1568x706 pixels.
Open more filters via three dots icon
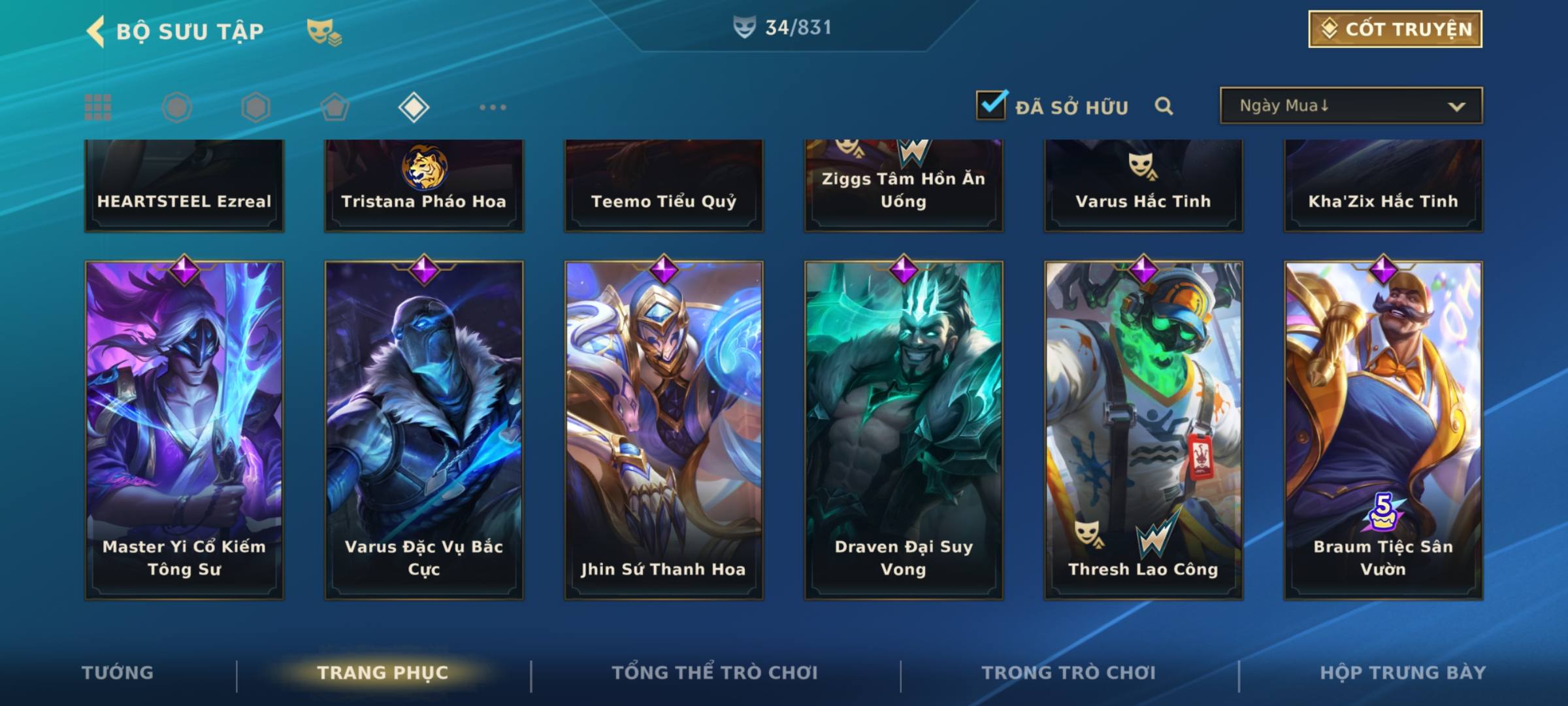point(493,107)
